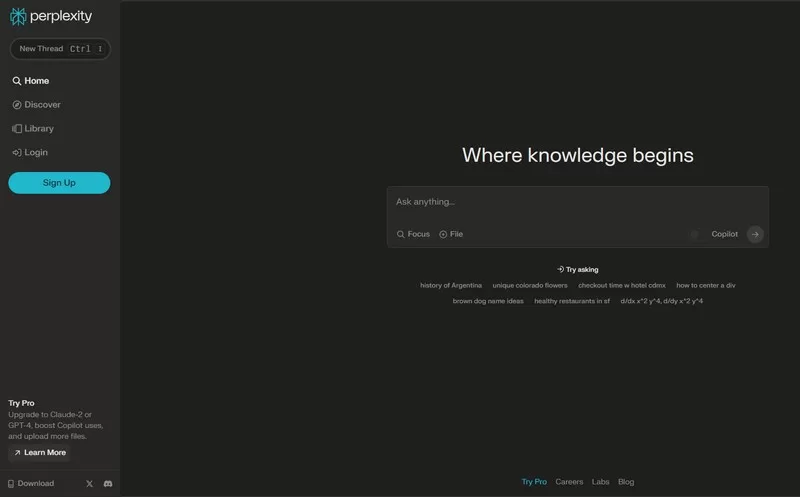Submit the query with the arrow button
800x497 pixels.
click(755, 234)
